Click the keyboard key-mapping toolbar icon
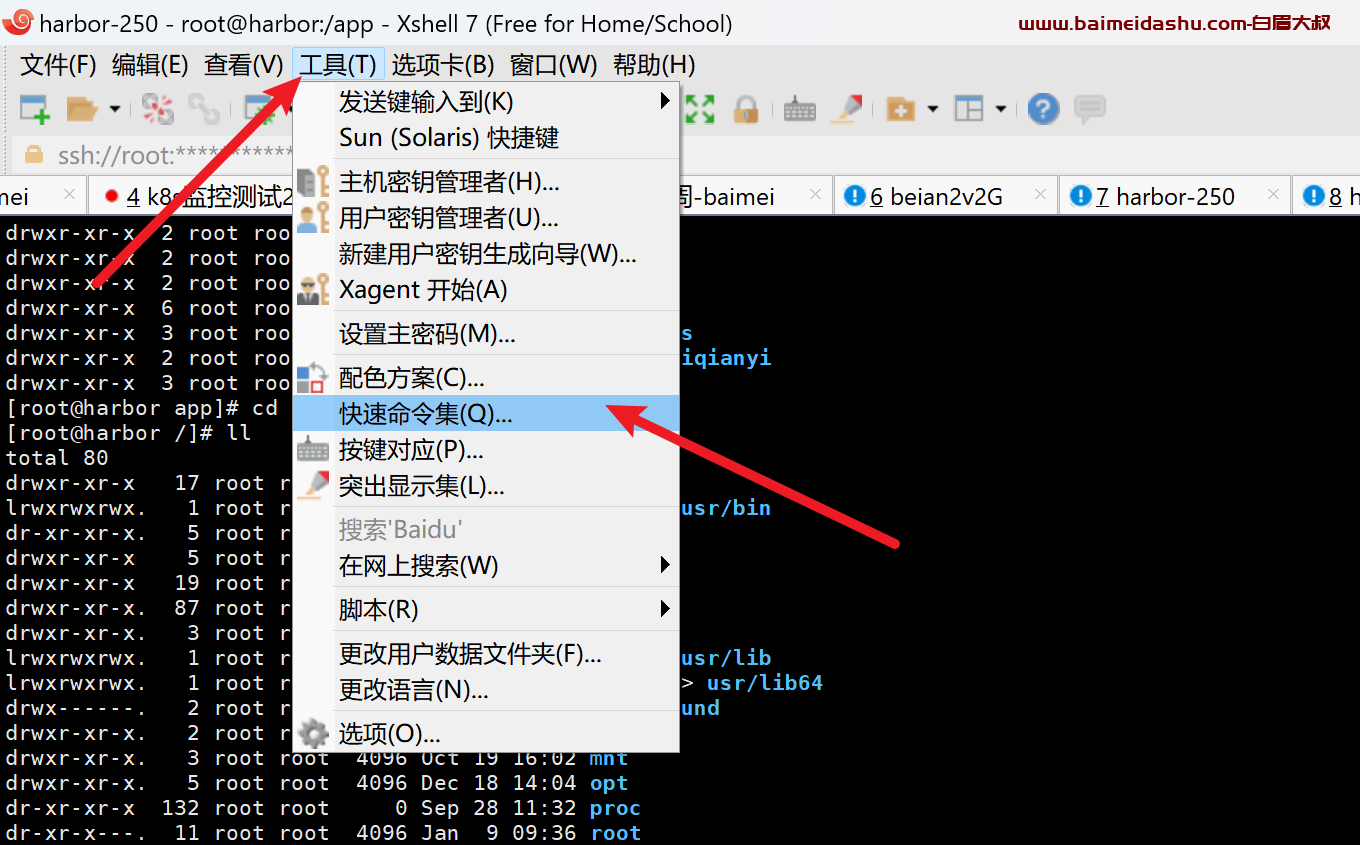This screenshot has width=1360, height=845. (x=800, y=108)
